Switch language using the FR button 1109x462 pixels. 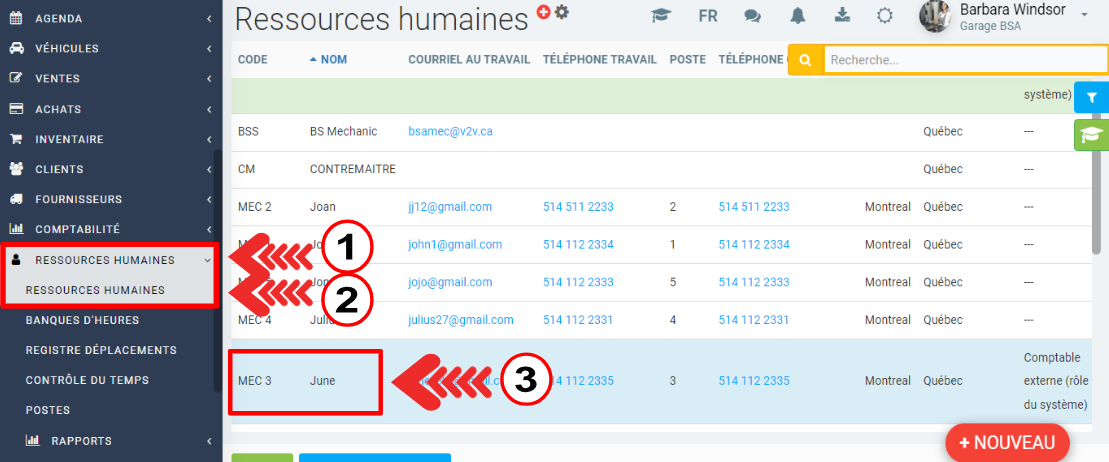[708, 16]
